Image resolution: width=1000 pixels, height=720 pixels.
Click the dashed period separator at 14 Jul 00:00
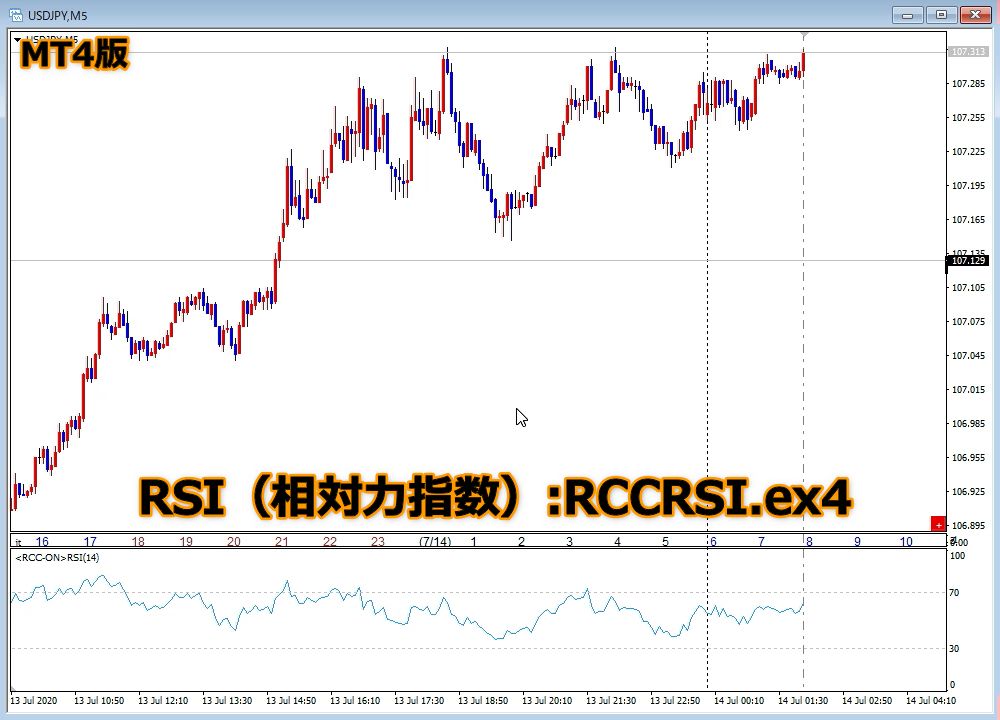707,300
